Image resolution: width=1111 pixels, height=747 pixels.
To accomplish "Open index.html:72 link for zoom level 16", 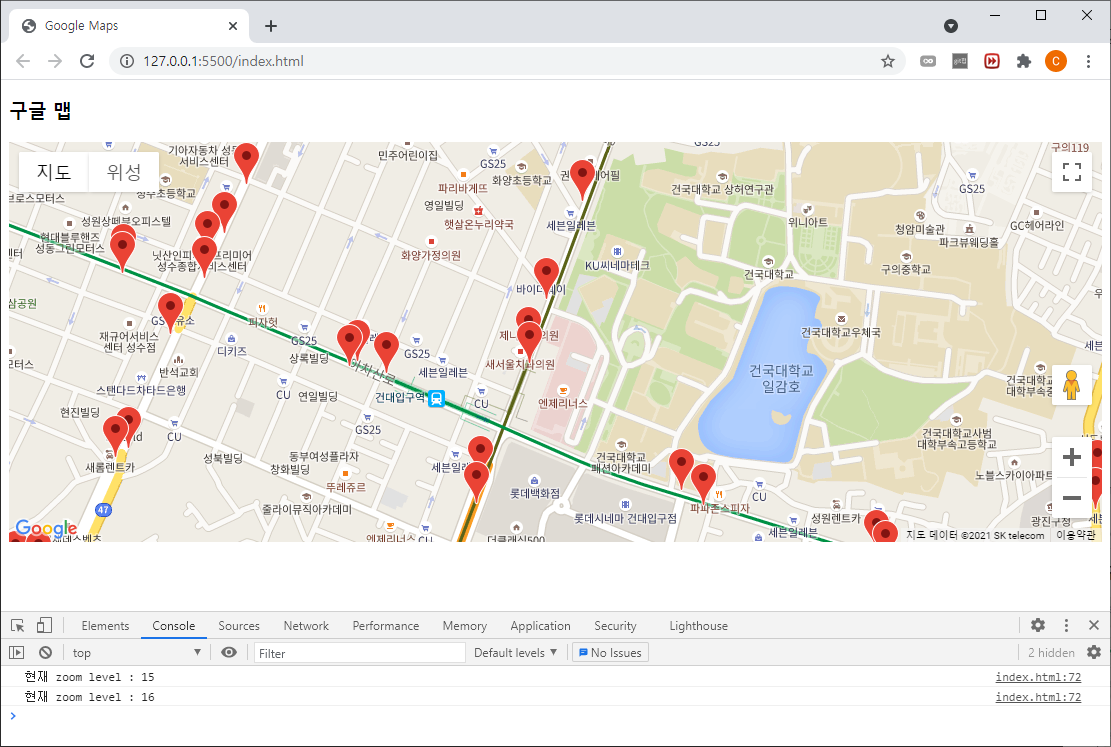I will point(1038,697).
